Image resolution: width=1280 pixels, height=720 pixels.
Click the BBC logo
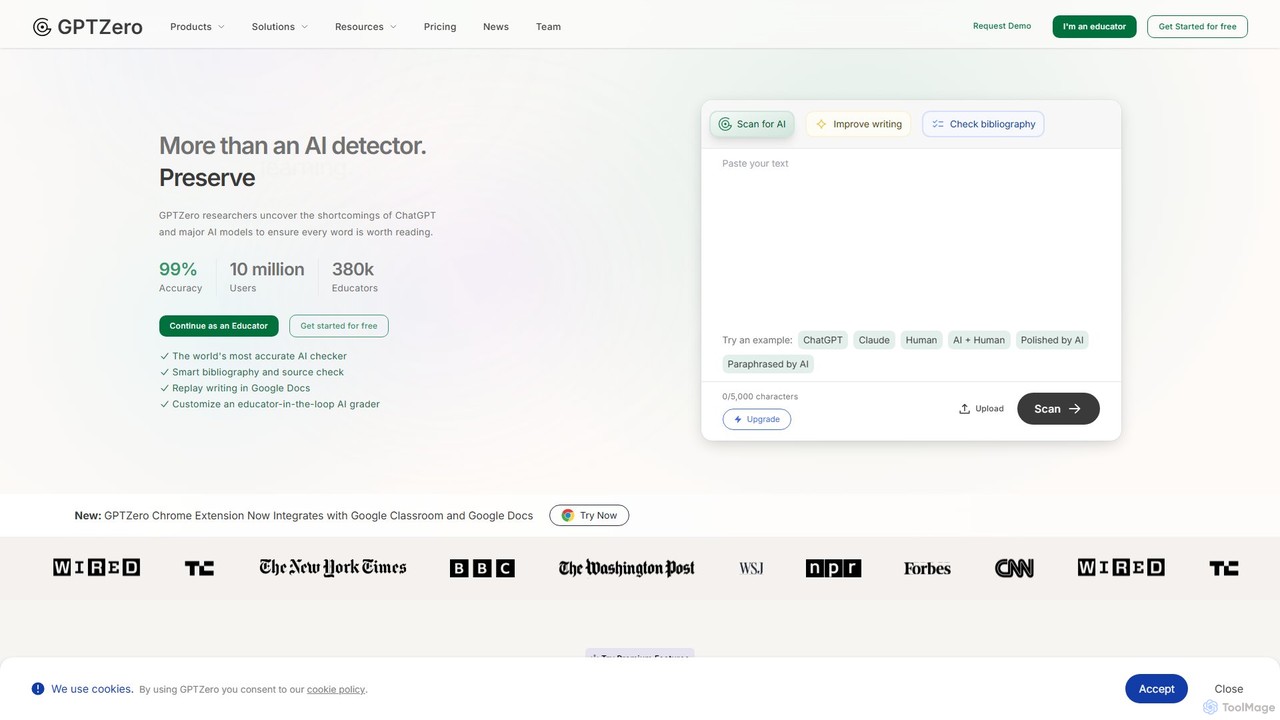482,568
